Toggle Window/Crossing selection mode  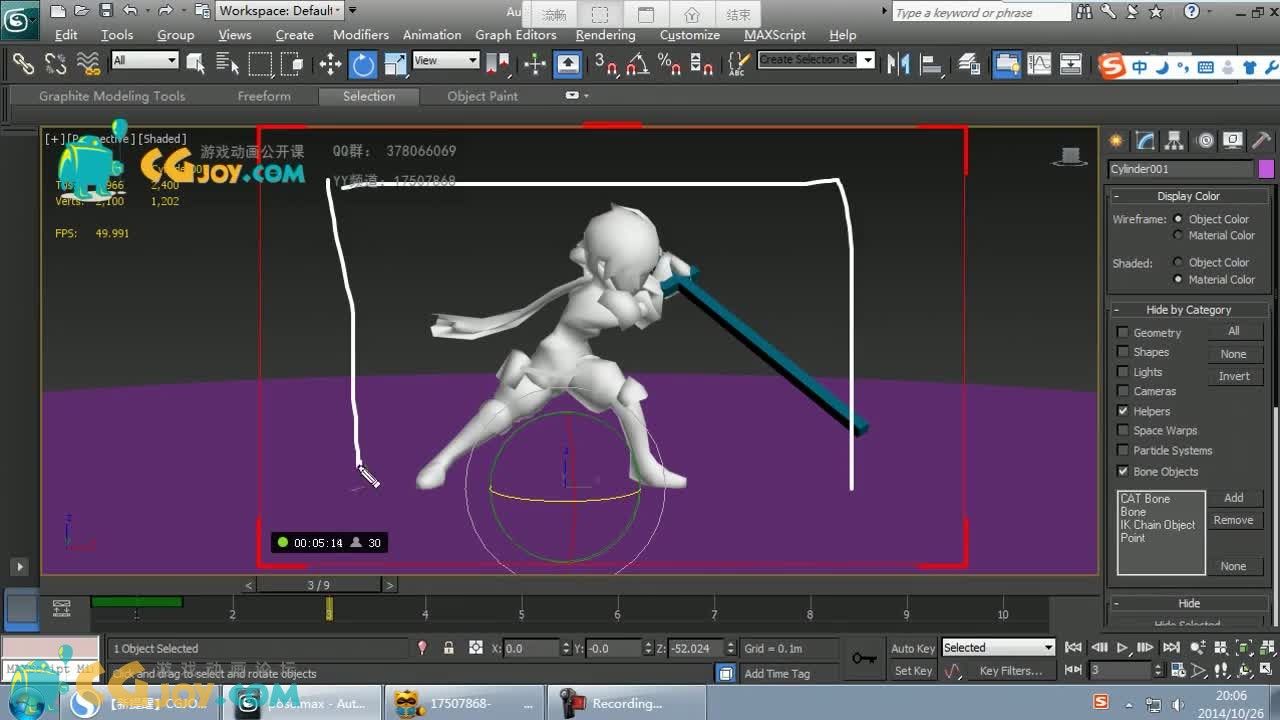click(292, 63)
